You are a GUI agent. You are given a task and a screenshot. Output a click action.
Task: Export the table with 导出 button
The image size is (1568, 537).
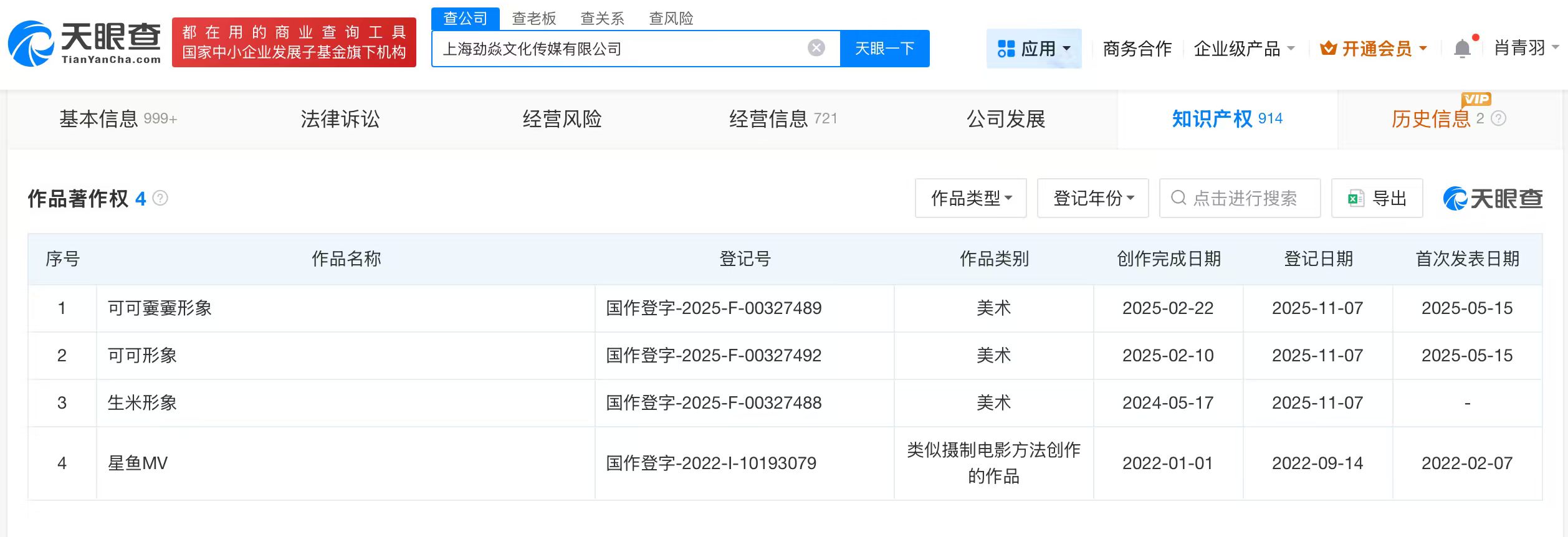click(1377, 199)
